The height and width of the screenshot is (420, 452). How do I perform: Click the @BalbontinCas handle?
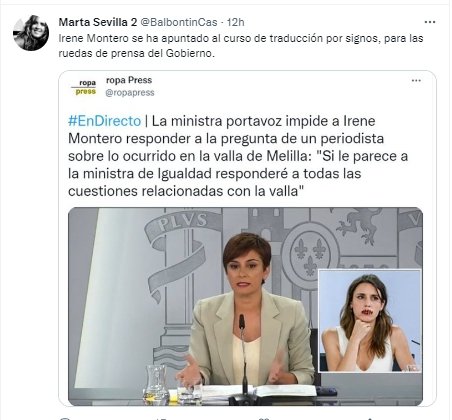pyautogui.click(x=178, y=22)
